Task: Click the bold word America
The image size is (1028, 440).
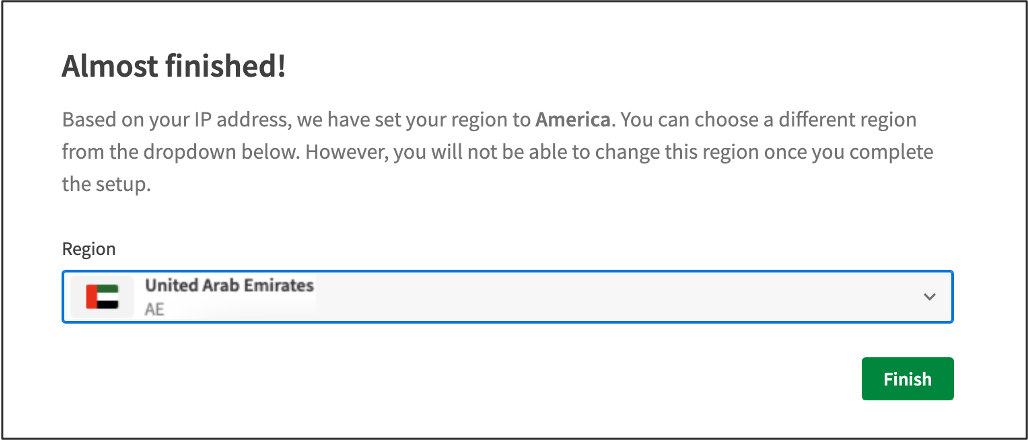Action: coord(572,120)
